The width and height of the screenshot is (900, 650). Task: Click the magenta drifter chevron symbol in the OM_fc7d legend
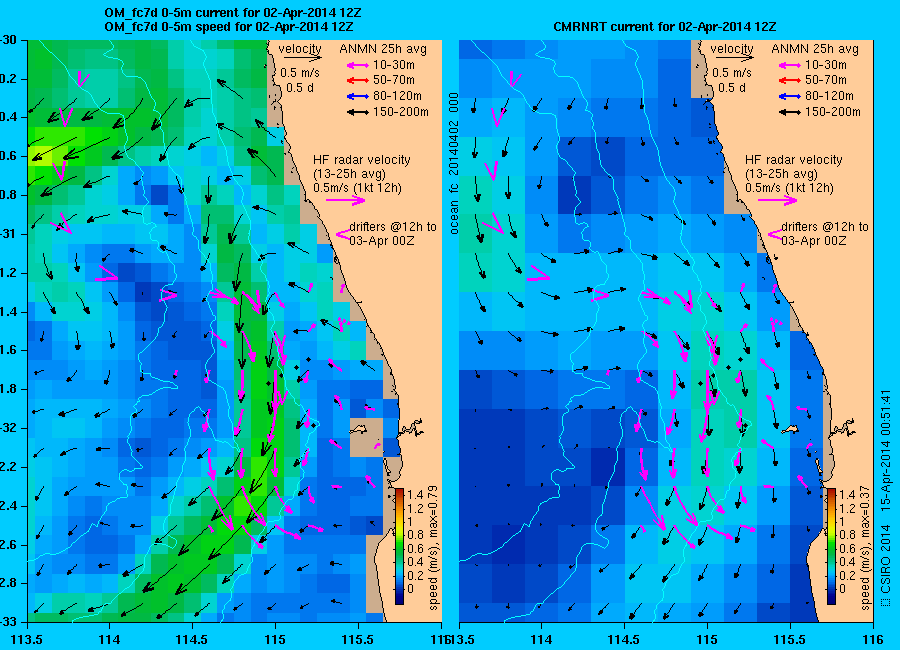click(343, 234)
